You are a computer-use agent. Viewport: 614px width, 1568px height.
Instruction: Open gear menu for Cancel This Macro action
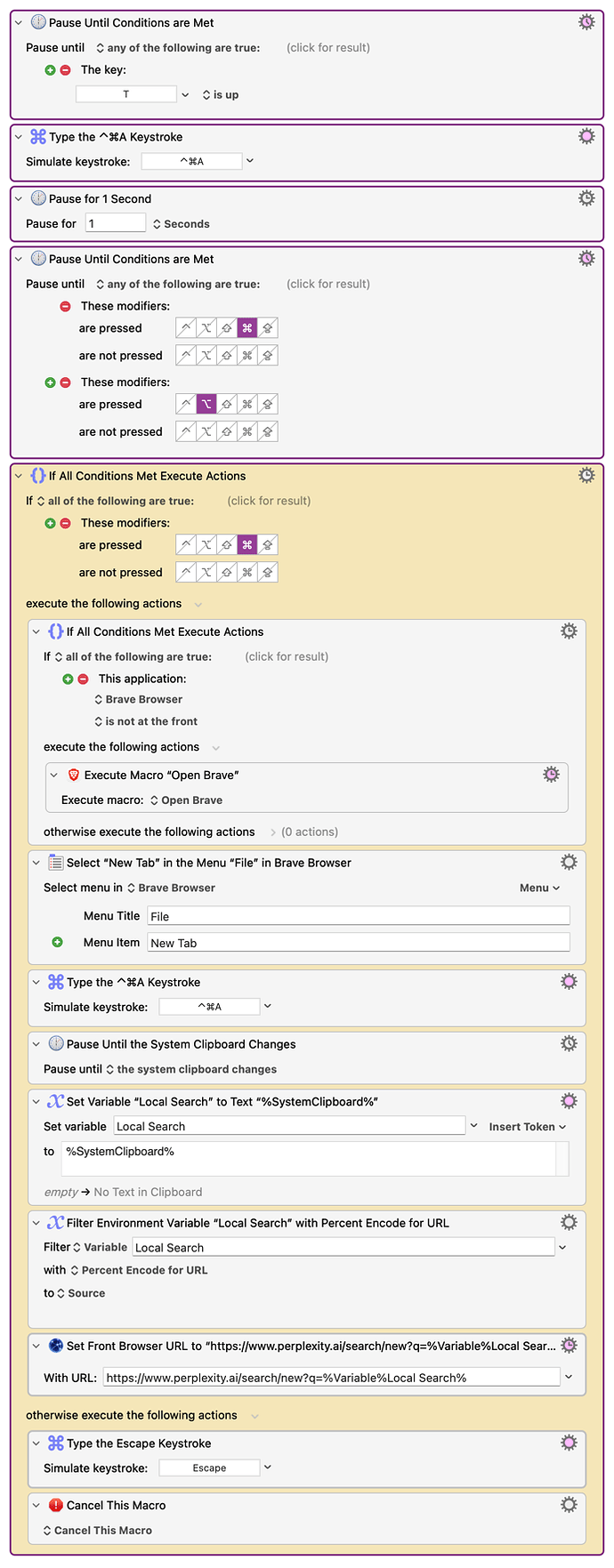pyautogui.click(x=569, y=1505)
